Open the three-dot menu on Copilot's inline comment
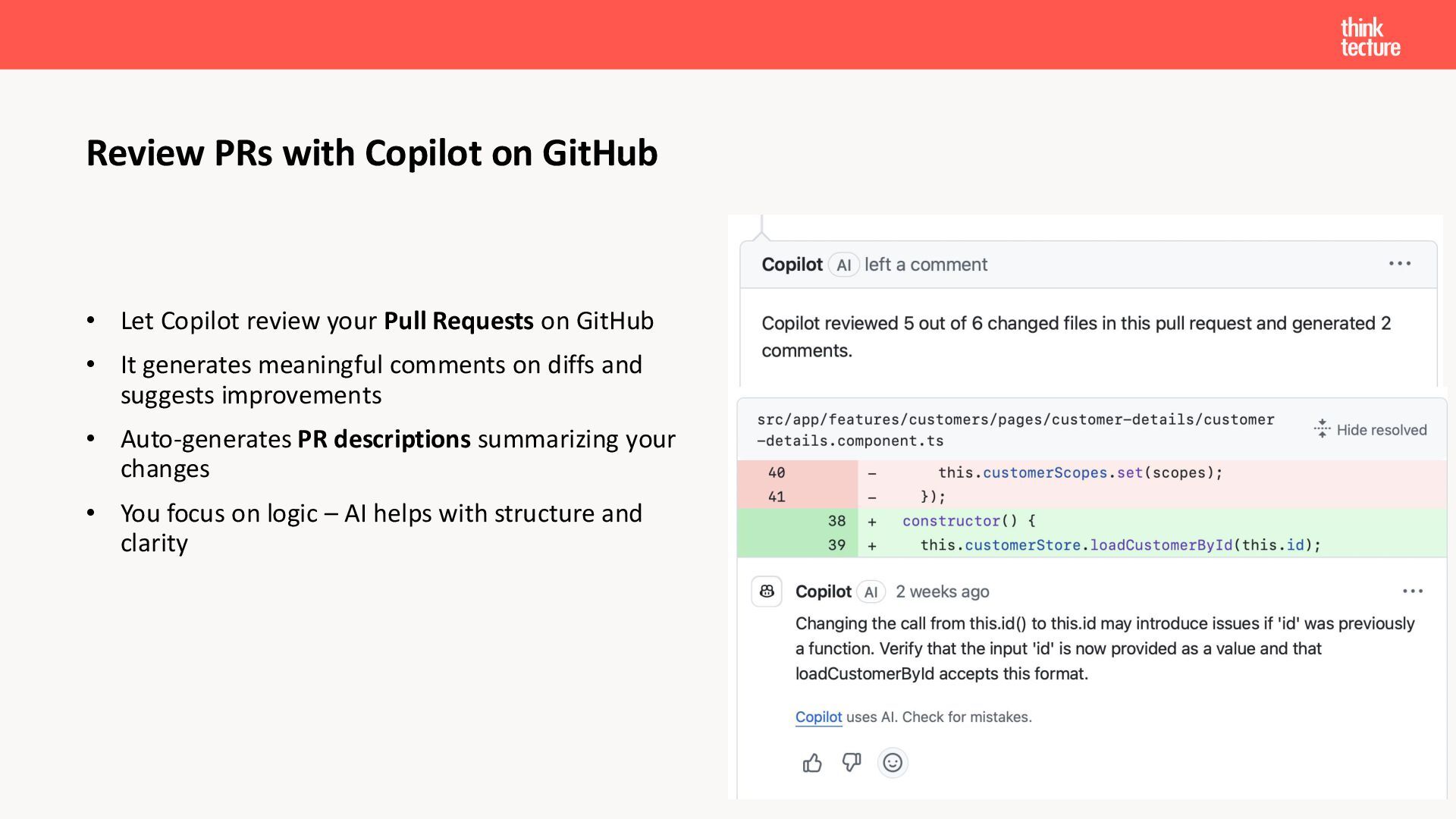 [1413, 591]
